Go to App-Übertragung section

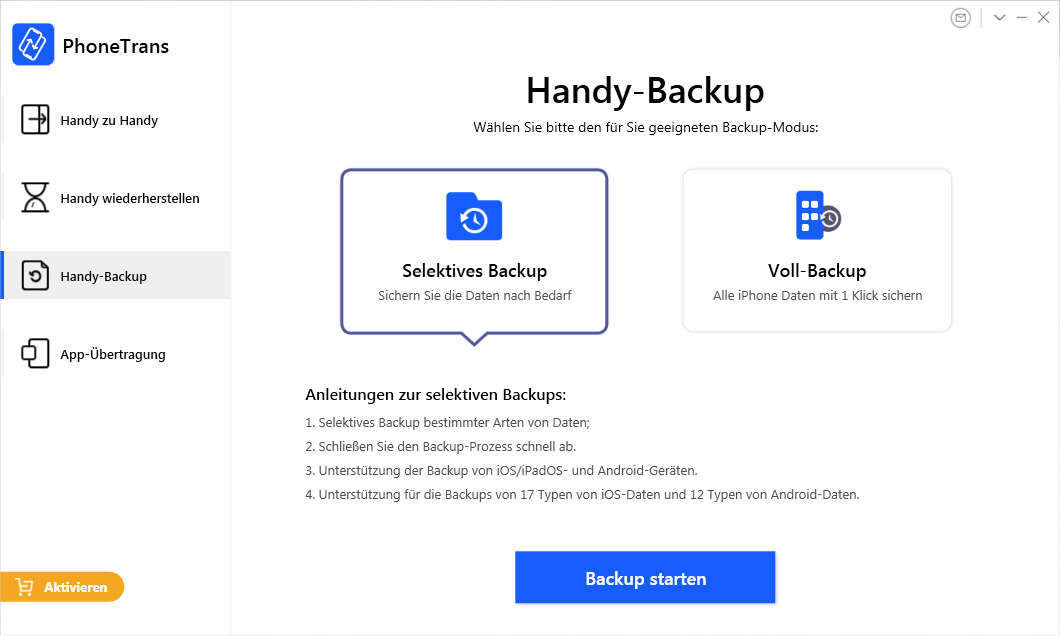[113, 355]
